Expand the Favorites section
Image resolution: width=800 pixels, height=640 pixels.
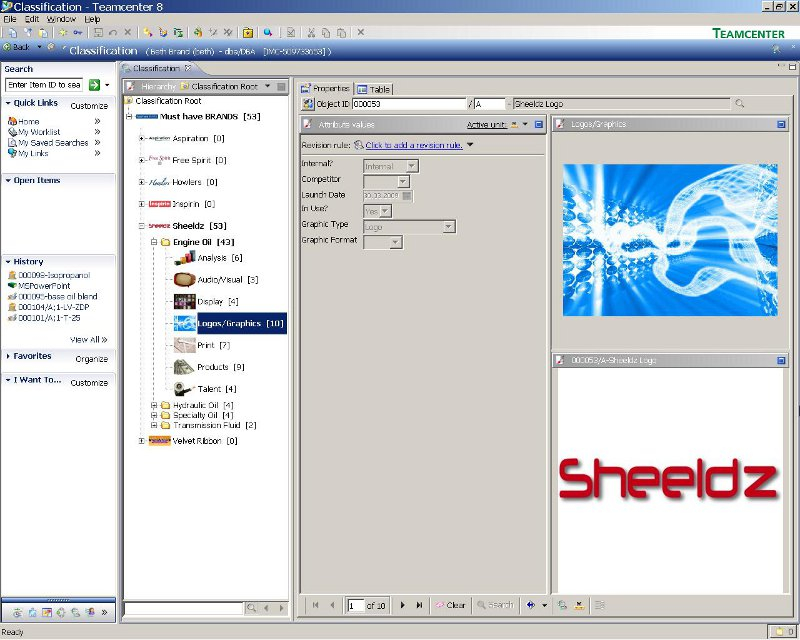click(x=8, y=356)
